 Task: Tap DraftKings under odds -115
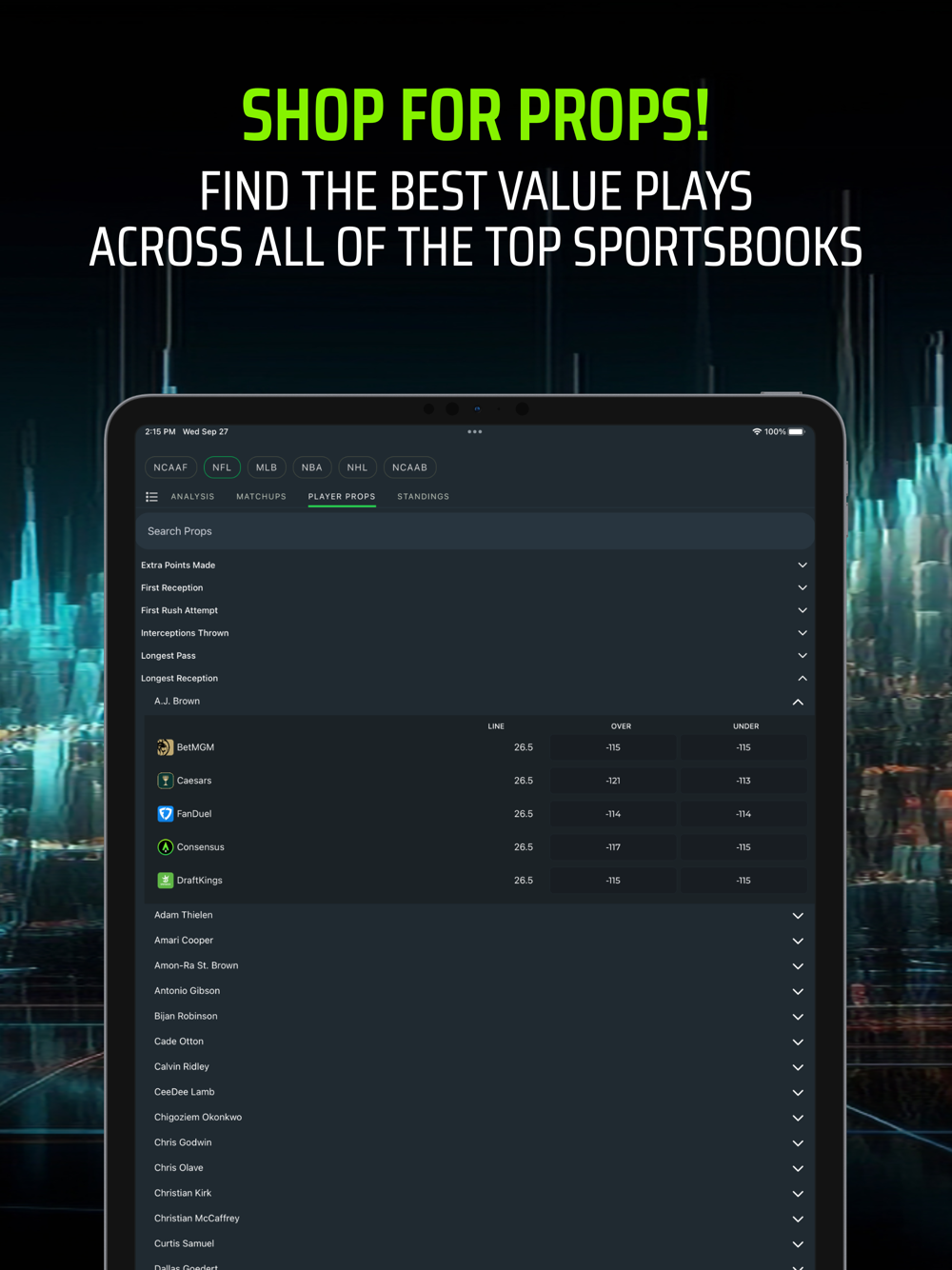tap(744, 881)
